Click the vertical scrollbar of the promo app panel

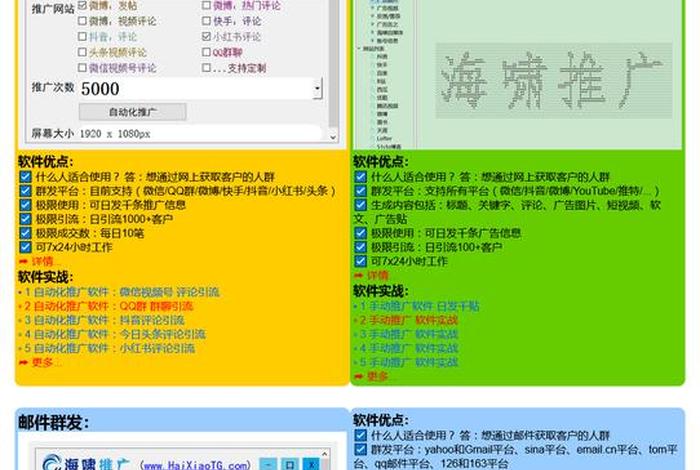tap(333, 65)
